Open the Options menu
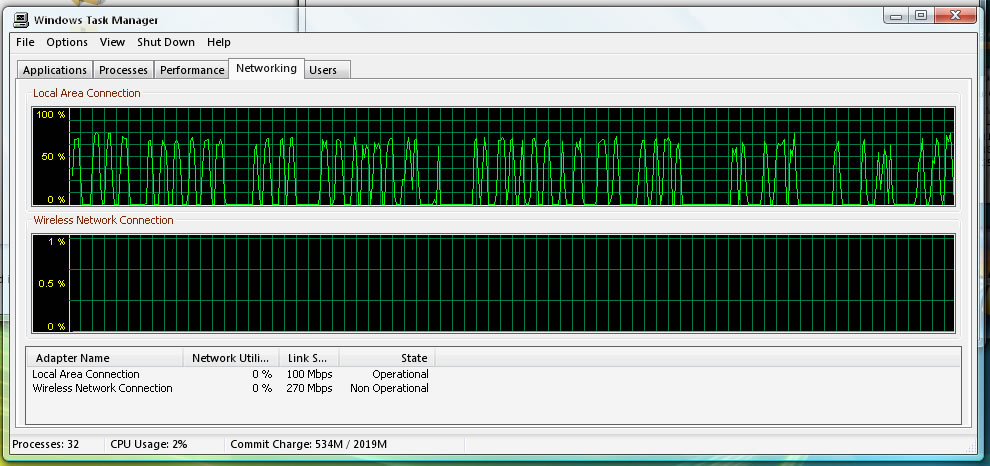The width and height of the screenshot is (990, 466). click(67, 42)
